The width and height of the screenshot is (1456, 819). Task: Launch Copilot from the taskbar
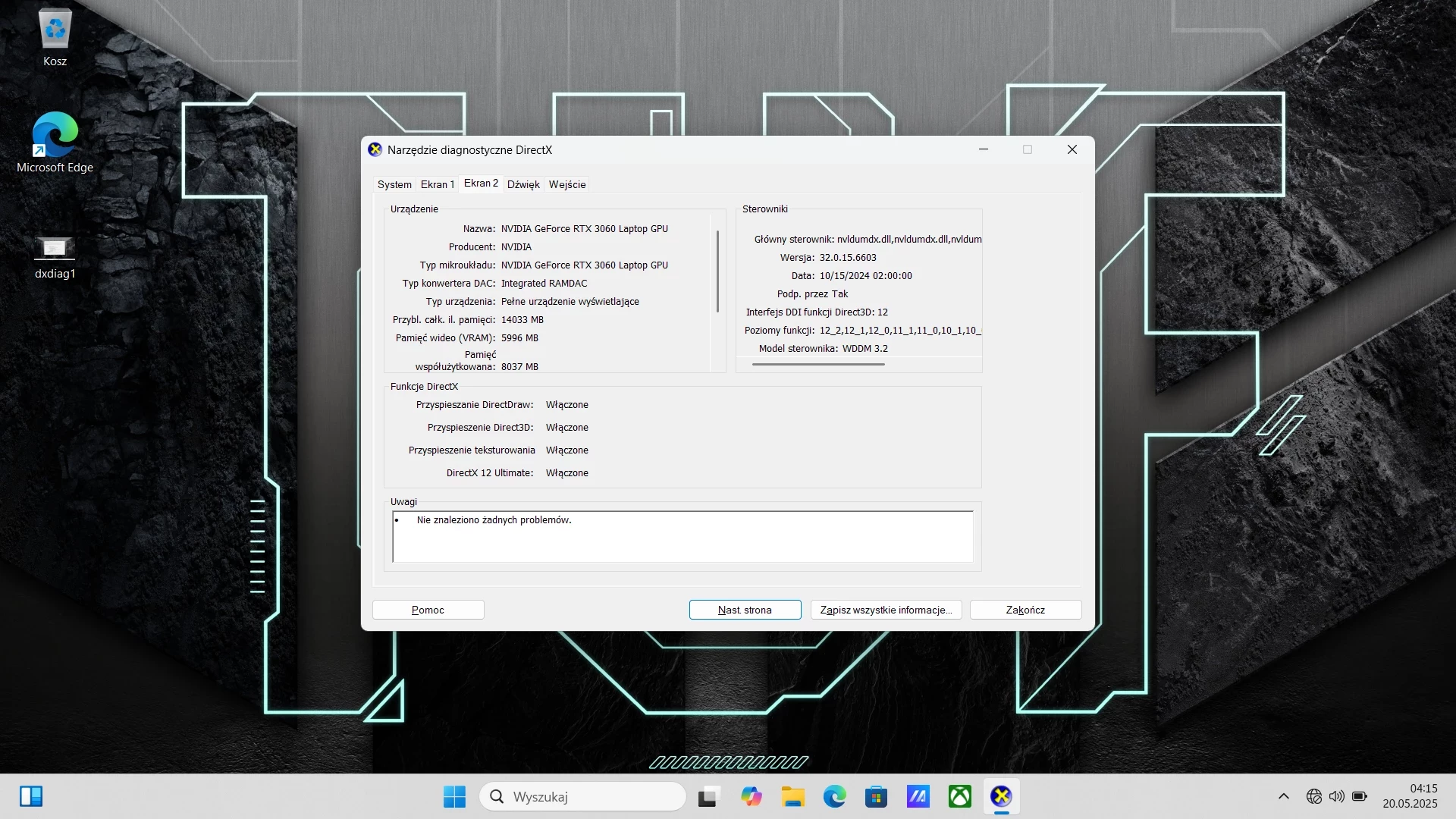pyautogui.click(x=751, y=796)
